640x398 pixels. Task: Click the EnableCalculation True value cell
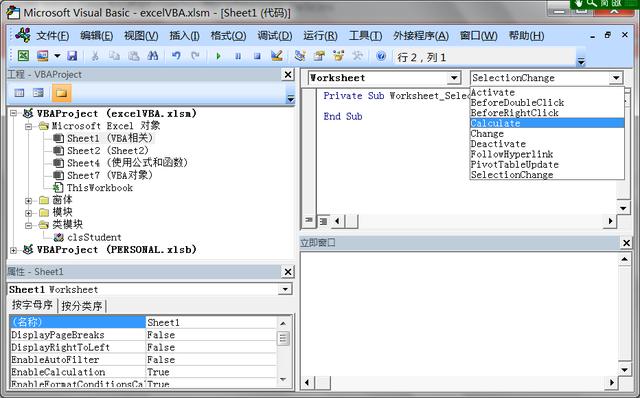tap(211, 372)
